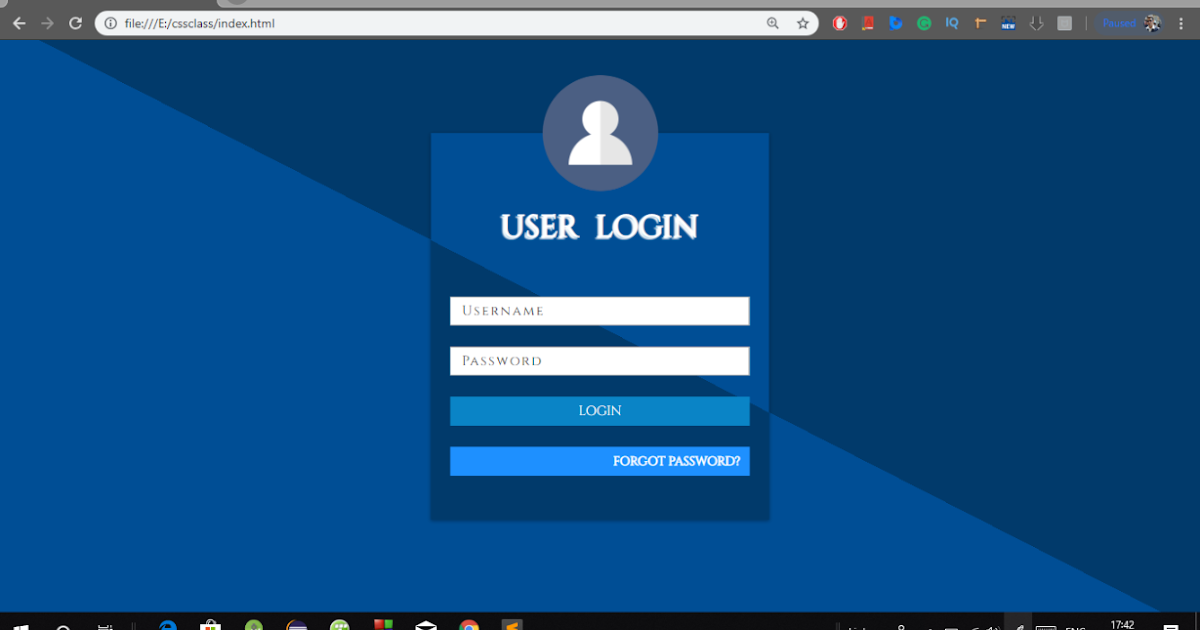Open Chrome's three-dot customize menu

tap(1180, 23)
